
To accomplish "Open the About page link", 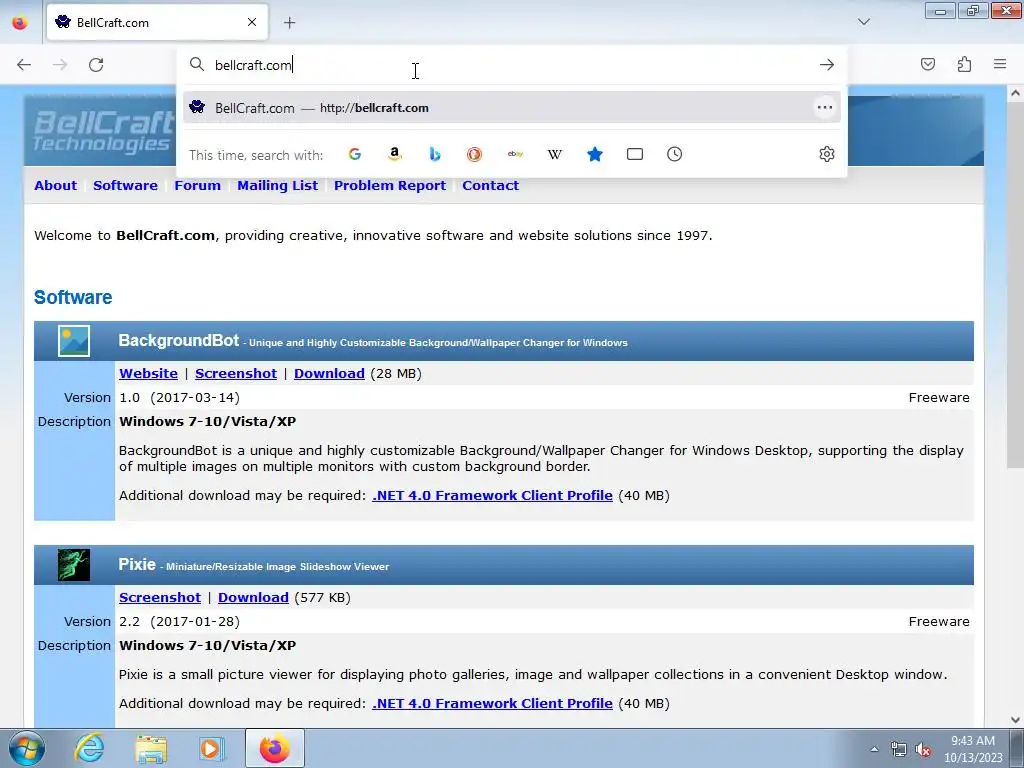I will (56, 185).
